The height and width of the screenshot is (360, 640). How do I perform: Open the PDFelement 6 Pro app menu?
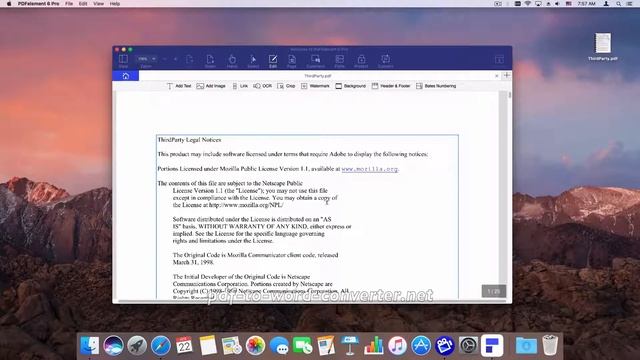click(38, 3)
